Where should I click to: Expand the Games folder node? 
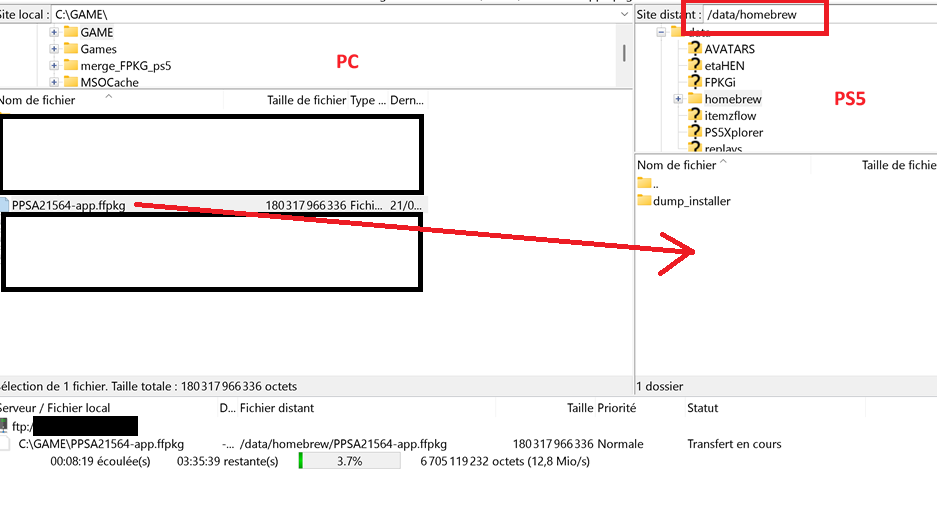(54, 49)
